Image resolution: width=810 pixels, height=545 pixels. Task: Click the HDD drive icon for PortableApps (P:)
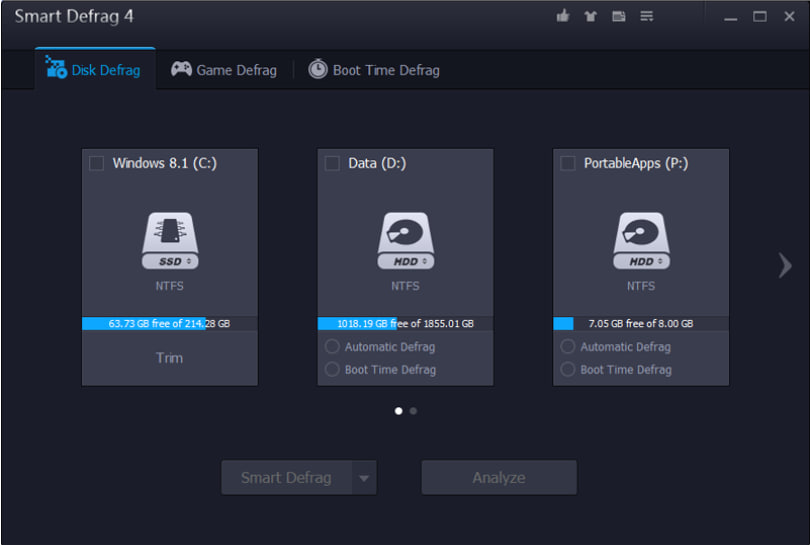pos(641,241)
